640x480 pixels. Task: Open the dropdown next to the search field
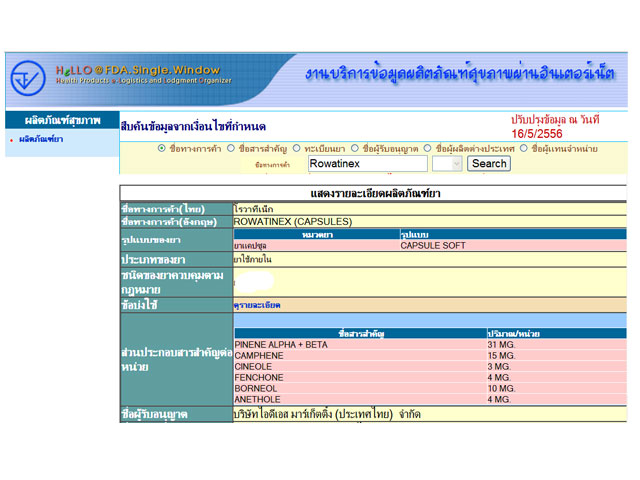pyautogui.click(x=447, y=164)
